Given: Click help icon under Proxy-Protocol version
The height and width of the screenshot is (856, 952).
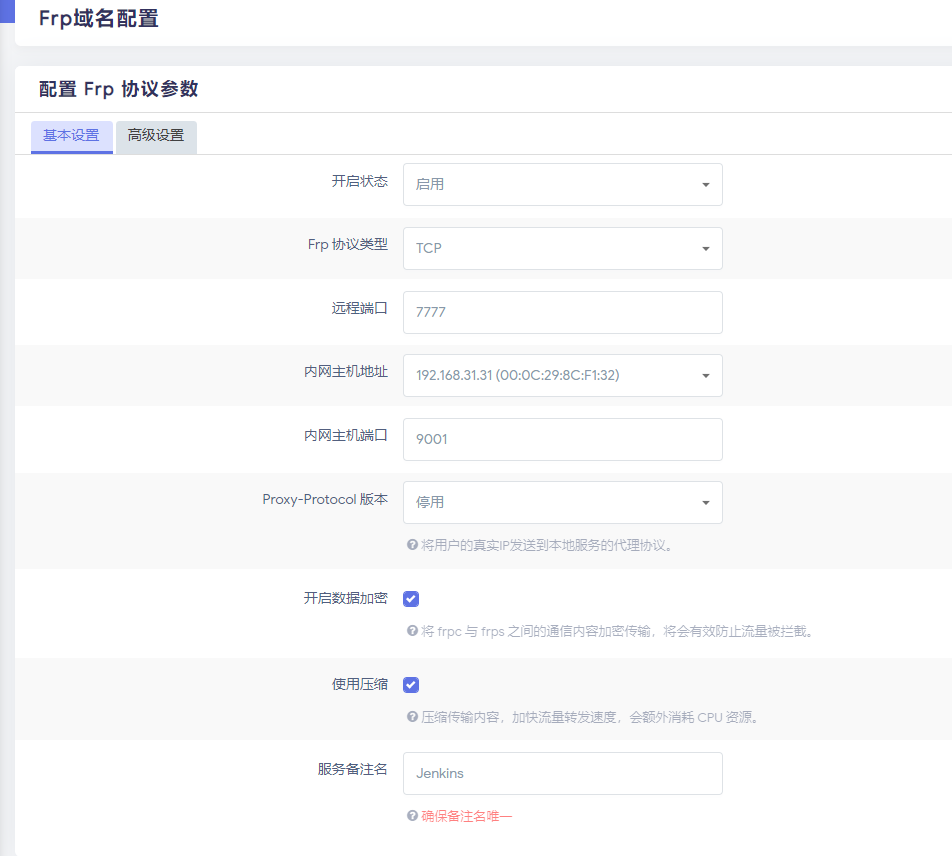Looking at the screenshot, I should [x=411, y=545].
